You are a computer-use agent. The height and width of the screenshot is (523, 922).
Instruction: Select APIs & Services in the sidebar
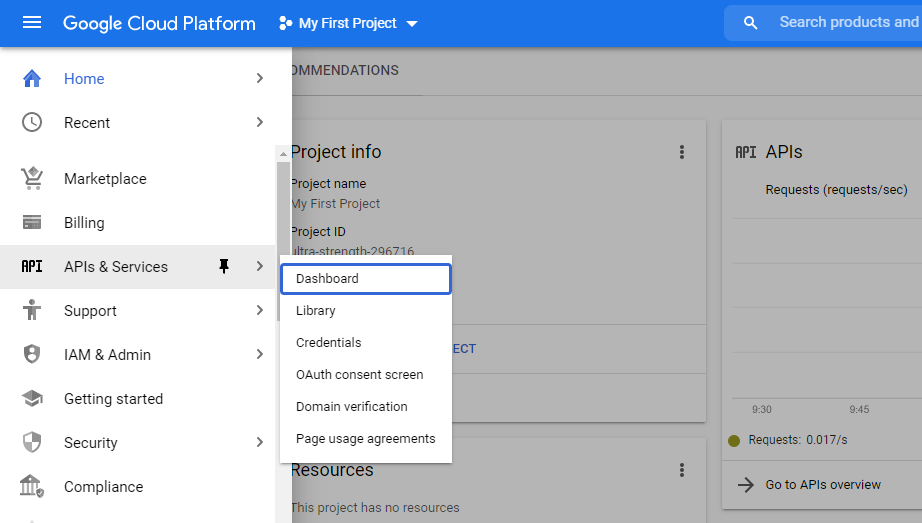click(116, 267)
